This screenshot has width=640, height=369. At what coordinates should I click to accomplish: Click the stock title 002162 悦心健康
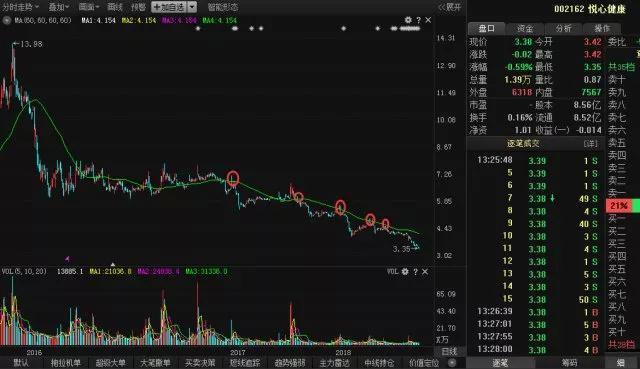pyautogui.click(x=589, y=9)
